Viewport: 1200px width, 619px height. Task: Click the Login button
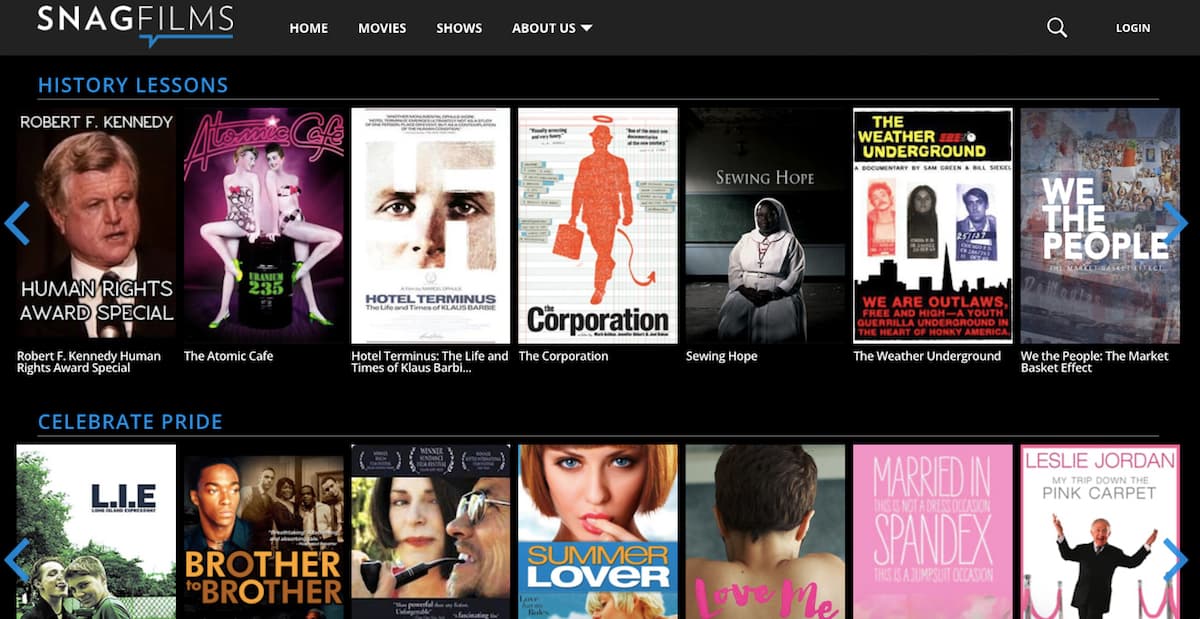(x=1132, y=28)
